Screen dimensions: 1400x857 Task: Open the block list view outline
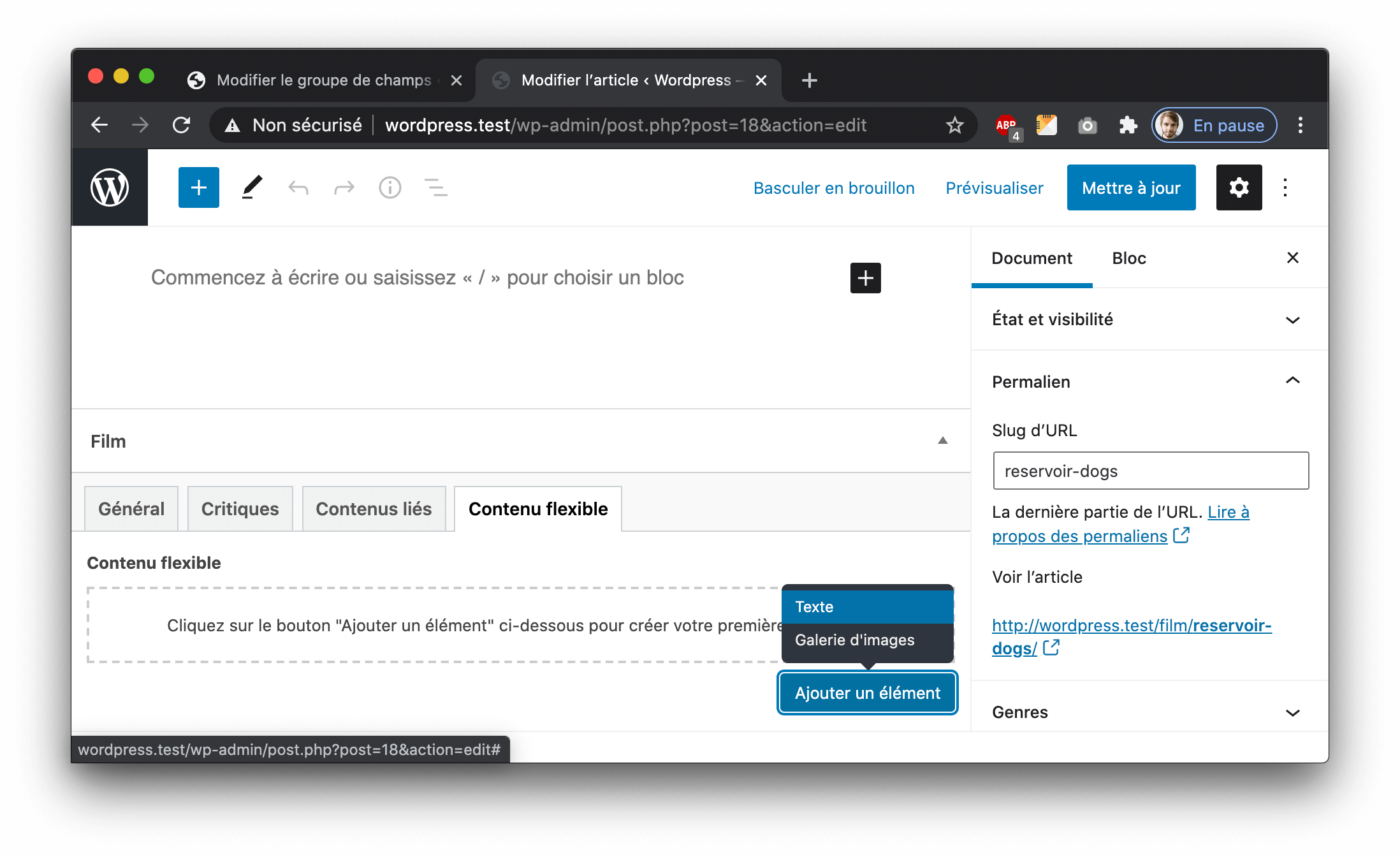click(435, 187)
